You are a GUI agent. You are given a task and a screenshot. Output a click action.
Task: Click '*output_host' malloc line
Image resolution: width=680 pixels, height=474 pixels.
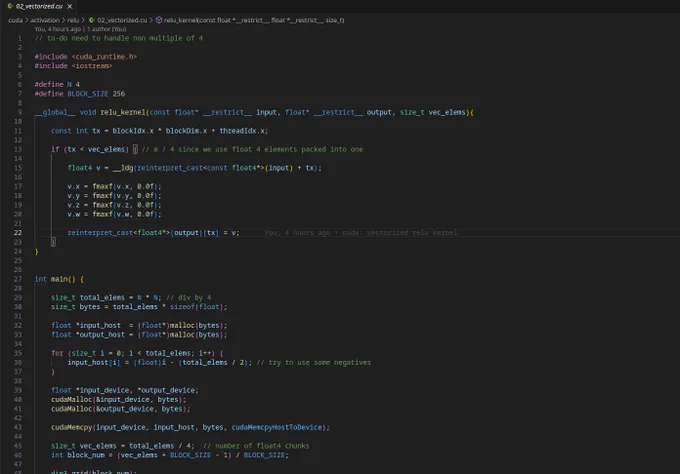(x=139, y=335)
